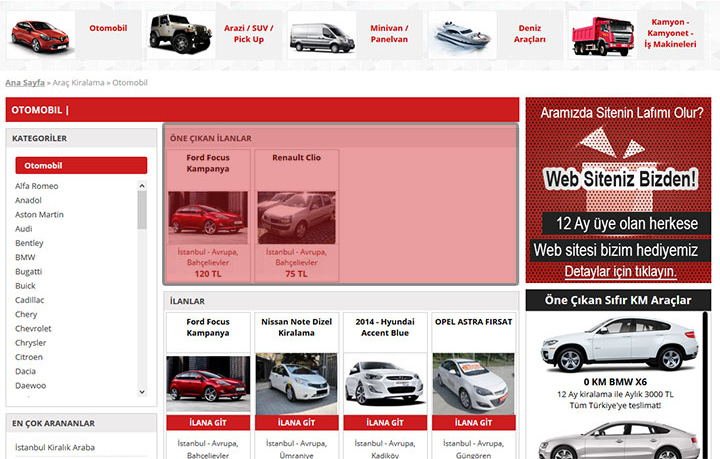The height and width of the screenshot is (459, 720).
Task: Click the yacht category image
Action: coord(462,35)
